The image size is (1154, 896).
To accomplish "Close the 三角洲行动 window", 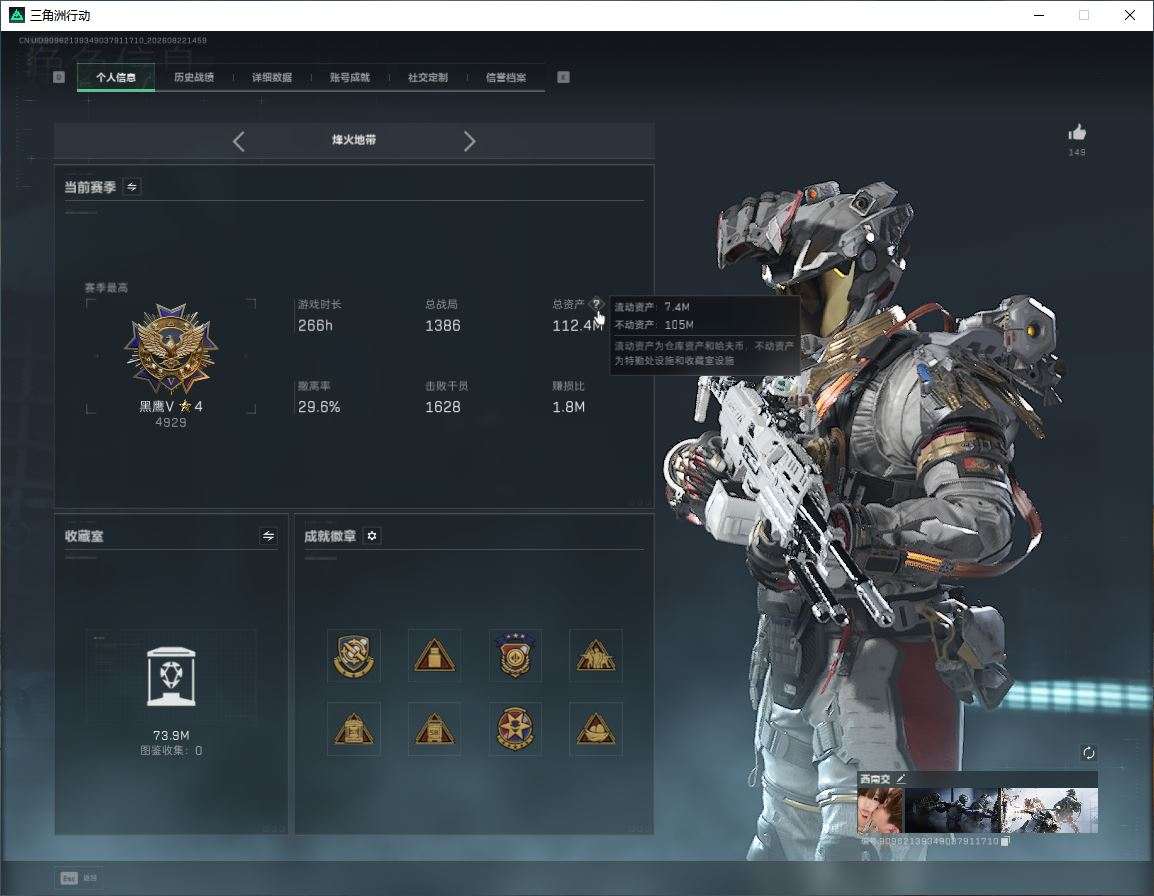I will [x=1130, y=15].
